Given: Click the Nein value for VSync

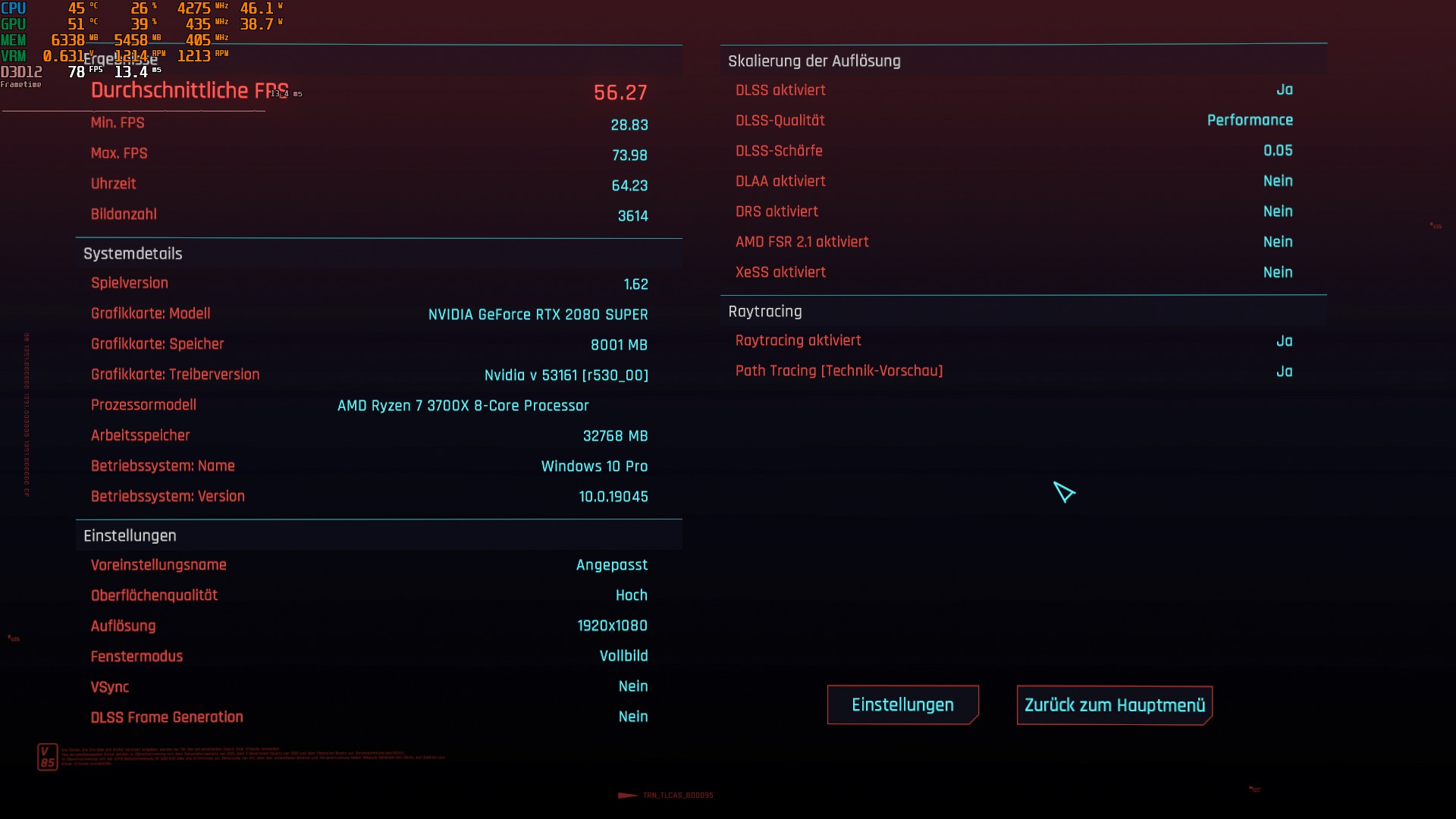Looking at the screenshot, I should (632, 686).
